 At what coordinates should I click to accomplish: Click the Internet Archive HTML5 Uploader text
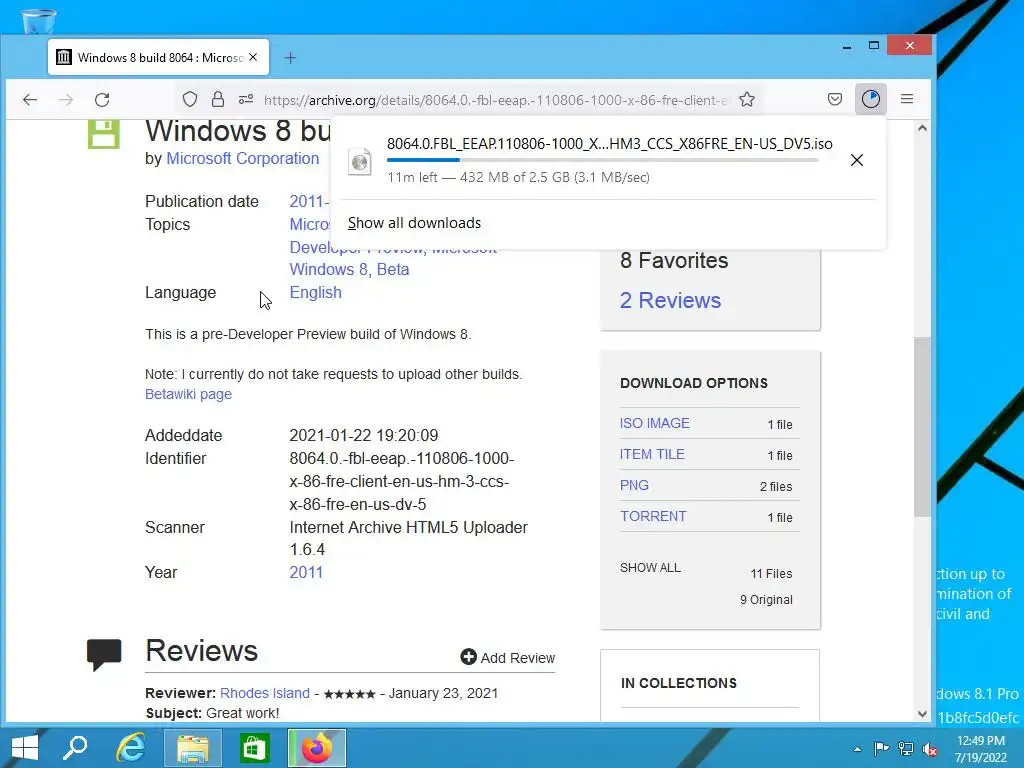[409, 528]
